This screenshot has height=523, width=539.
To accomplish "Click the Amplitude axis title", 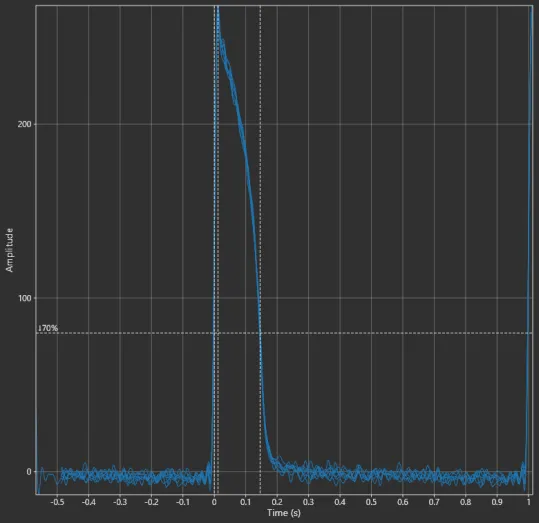I will click(9, 250).
